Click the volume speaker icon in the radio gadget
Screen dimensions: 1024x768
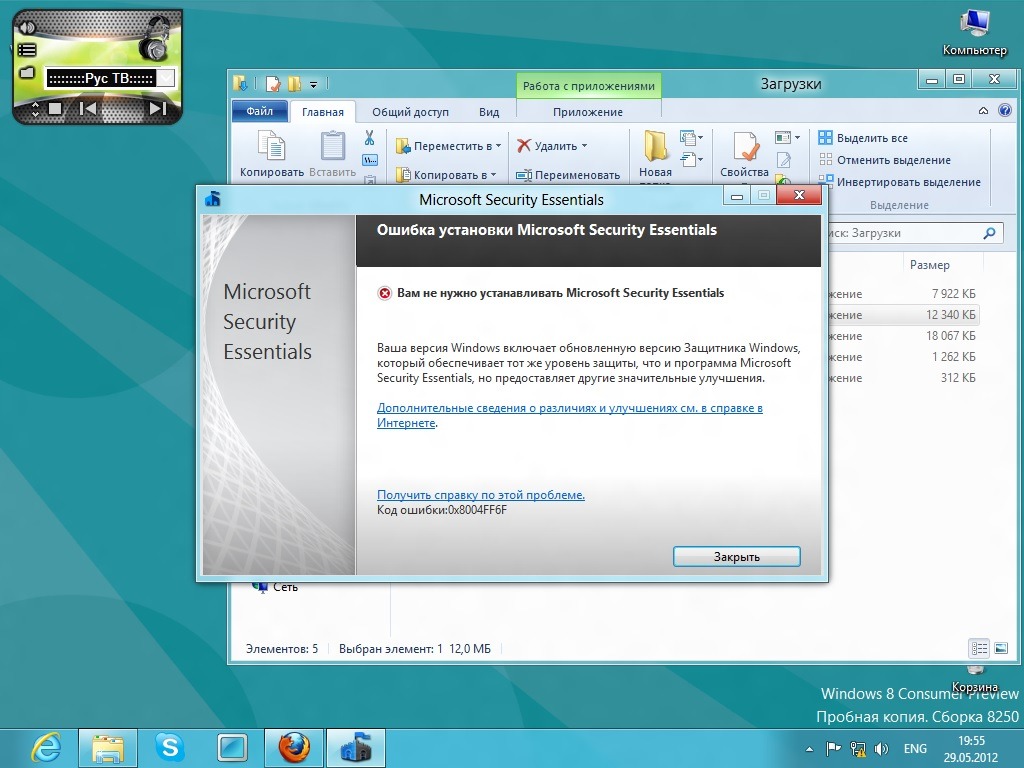coord(27,27)
